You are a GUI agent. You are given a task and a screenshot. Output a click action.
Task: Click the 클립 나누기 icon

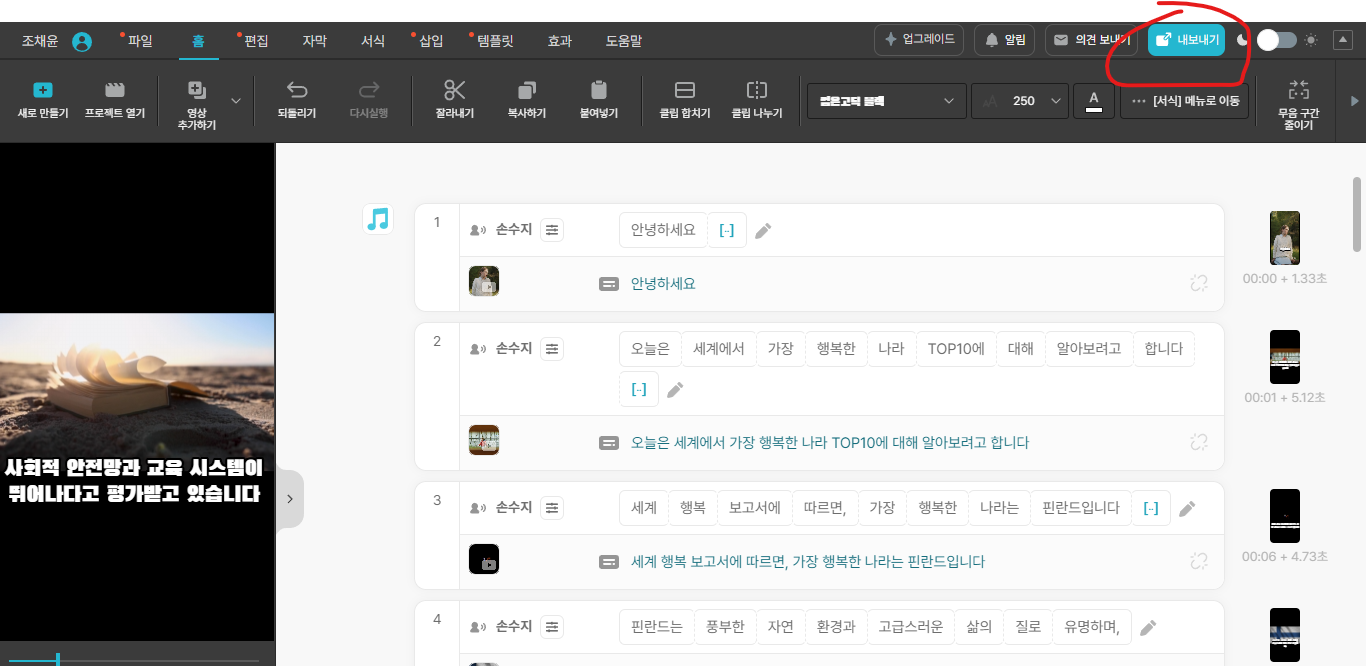757,89
